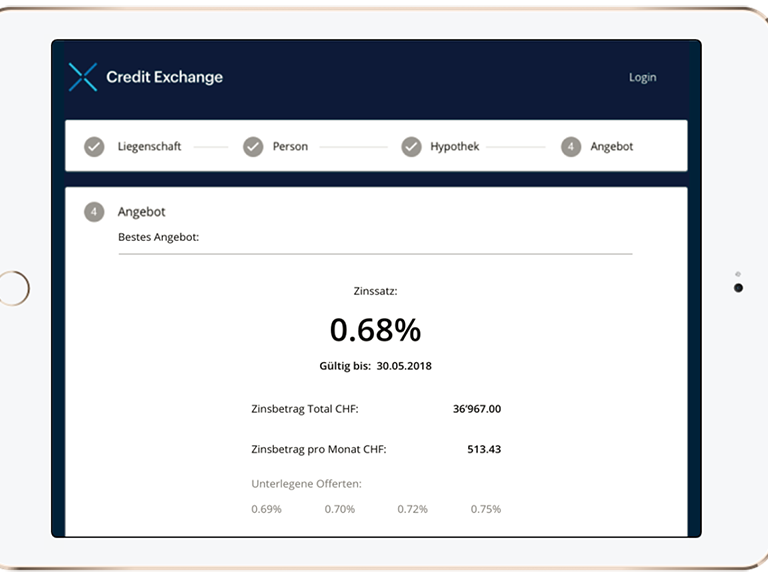Go to the Liegenschaft step
Viewport: 768px width, 577px height.
[149, 146]
